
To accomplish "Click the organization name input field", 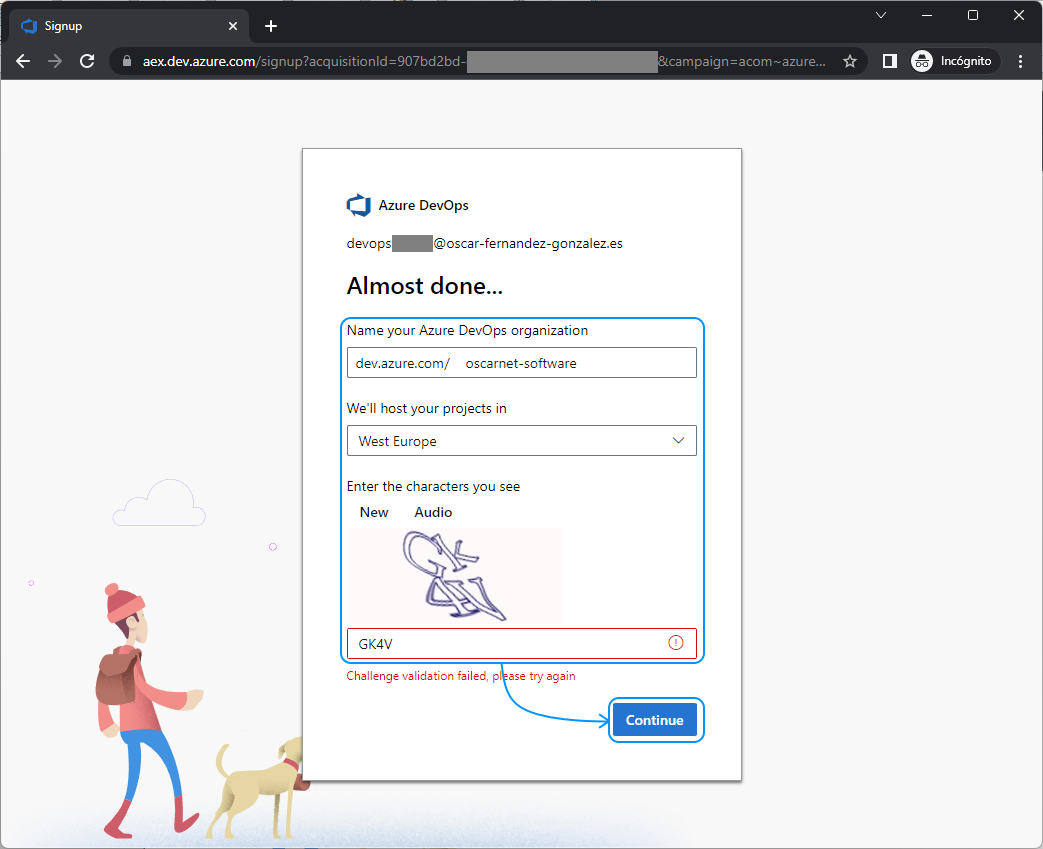I will tap(522, 363).
